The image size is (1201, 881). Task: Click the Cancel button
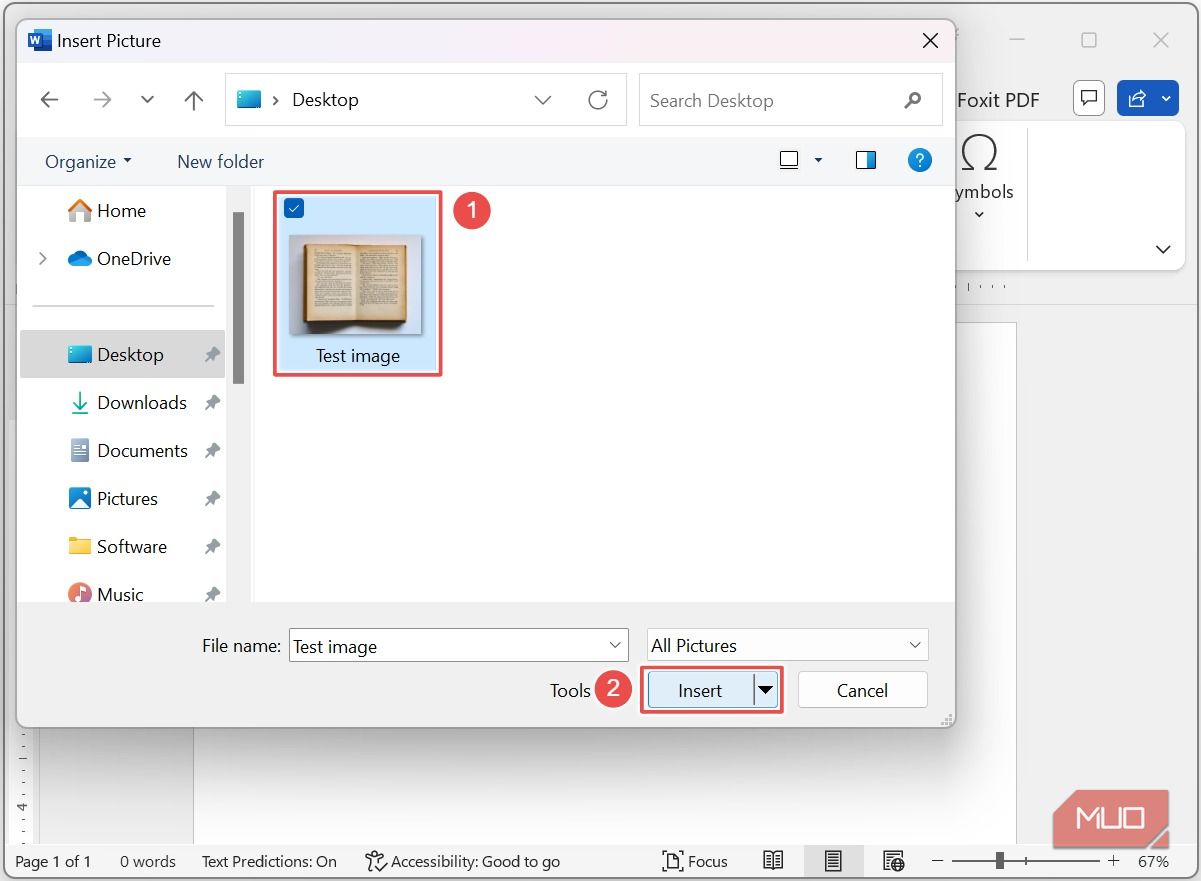[x=862, y=690]
